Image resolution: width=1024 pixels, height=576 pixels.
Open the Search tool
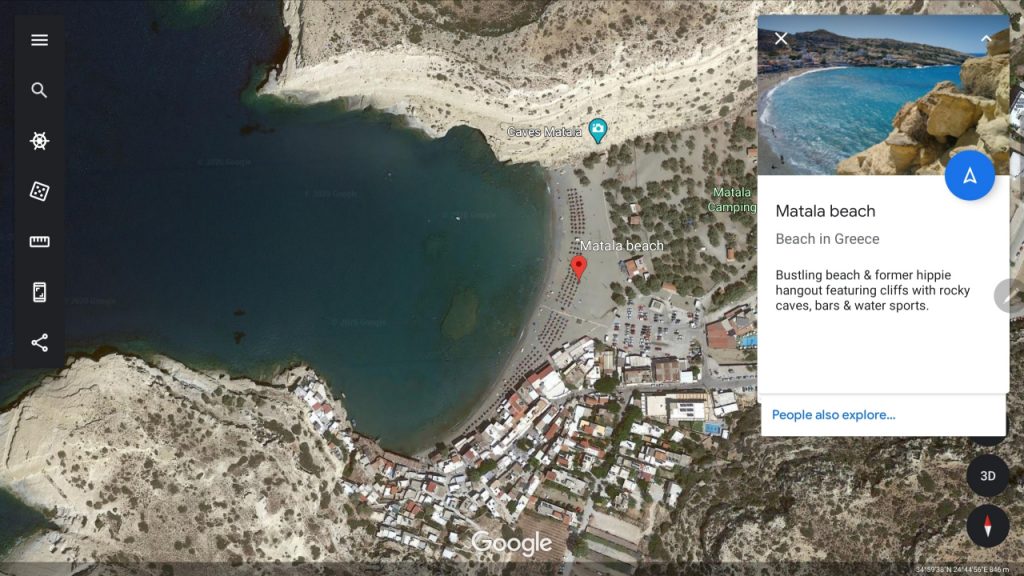point(39,90)
